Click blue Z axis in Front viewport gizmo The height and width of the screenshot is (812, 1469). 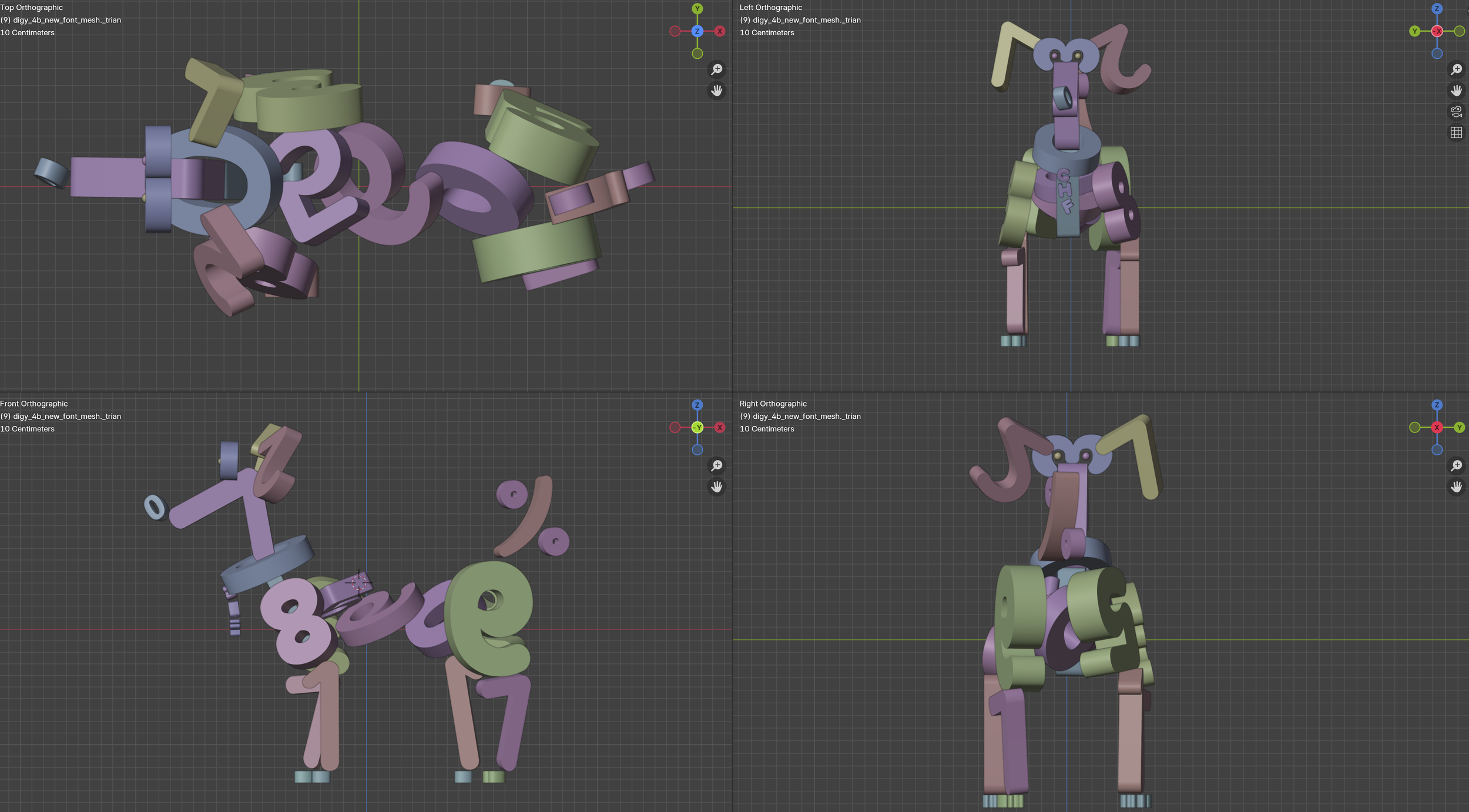point(697,405)
